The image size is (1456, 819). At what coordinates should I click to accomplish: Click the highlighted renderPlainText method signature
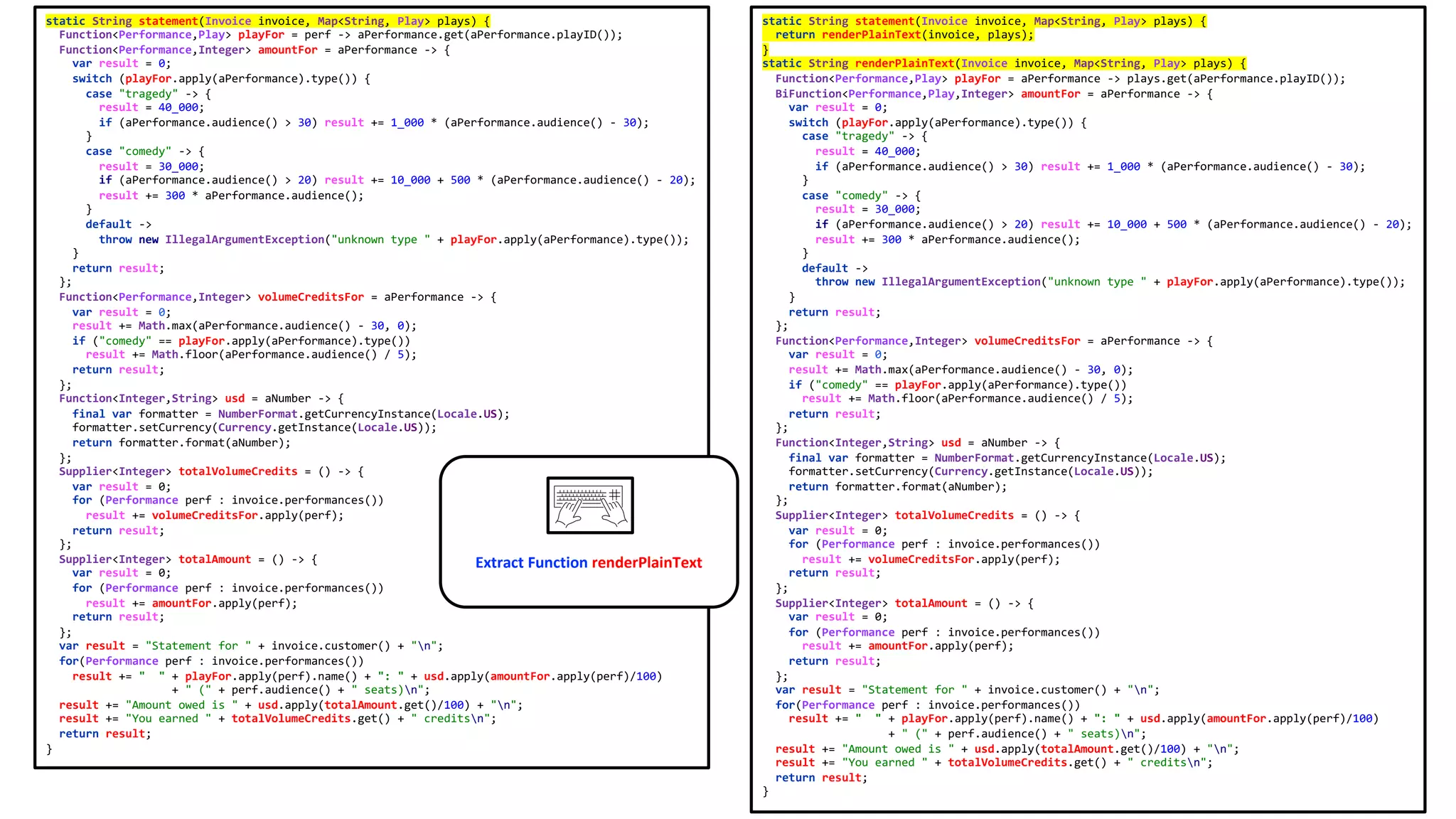pos(1003,63)
